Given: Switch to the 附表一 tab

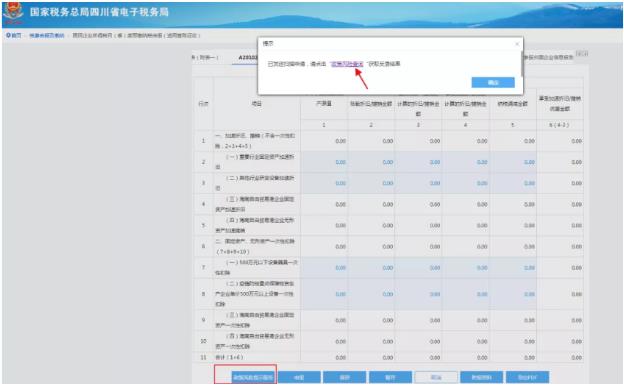Looking at the screenshot, I should coord(205,58).
